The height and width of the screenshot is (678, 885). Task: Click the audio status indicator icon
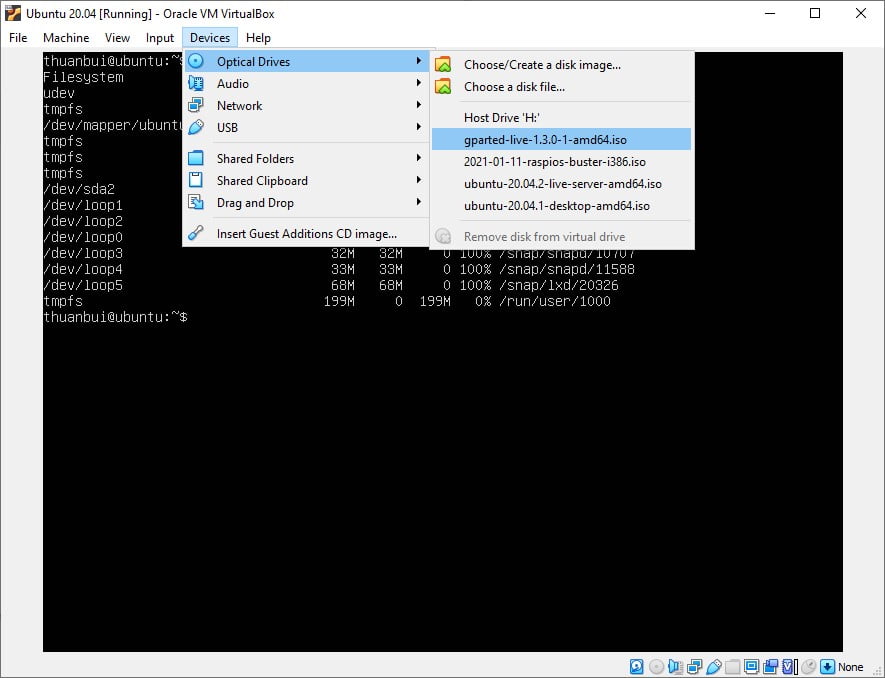(x=674, y=666)
